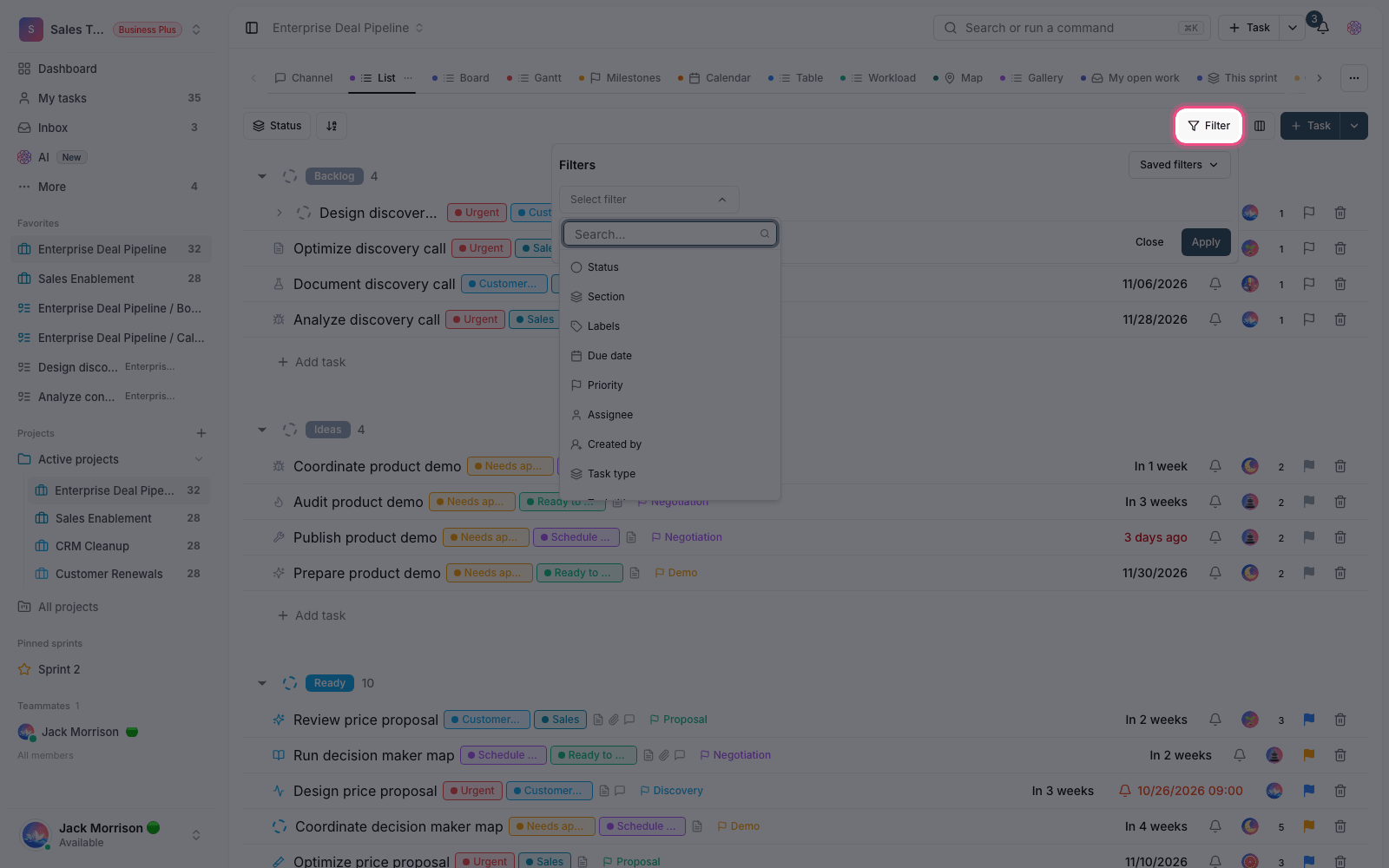
Task: Open the Saved filters dropdown
Action: (x=1179, y=165)
